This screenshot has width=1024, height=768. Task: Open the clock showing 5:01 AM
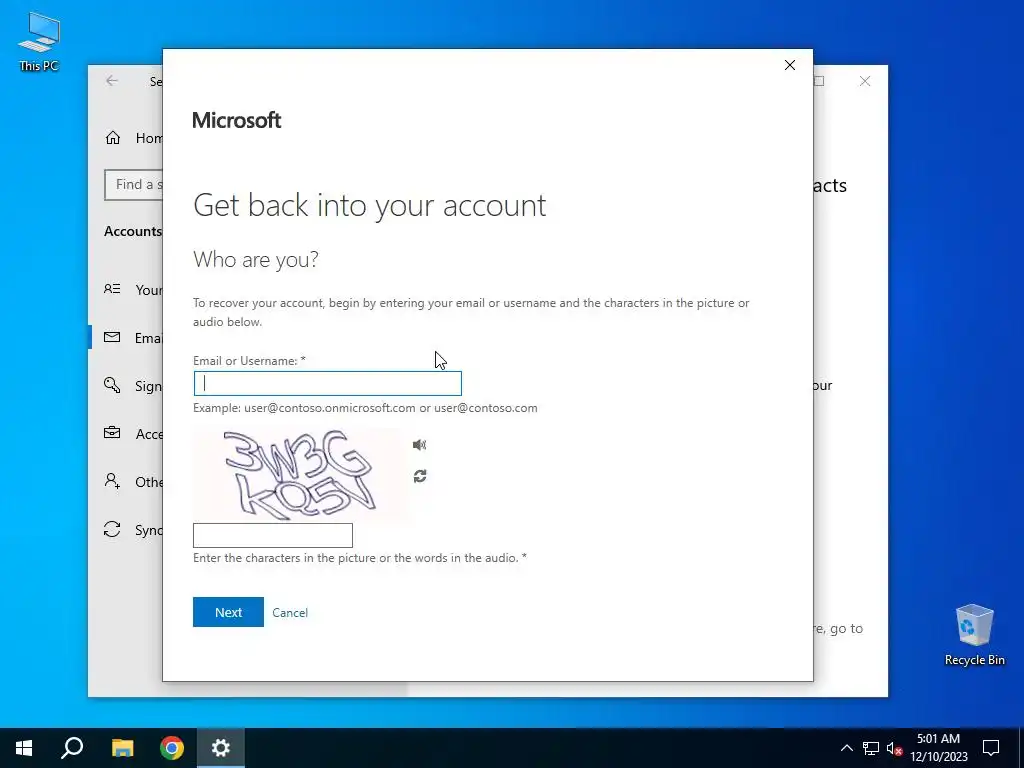coord(938,748)
